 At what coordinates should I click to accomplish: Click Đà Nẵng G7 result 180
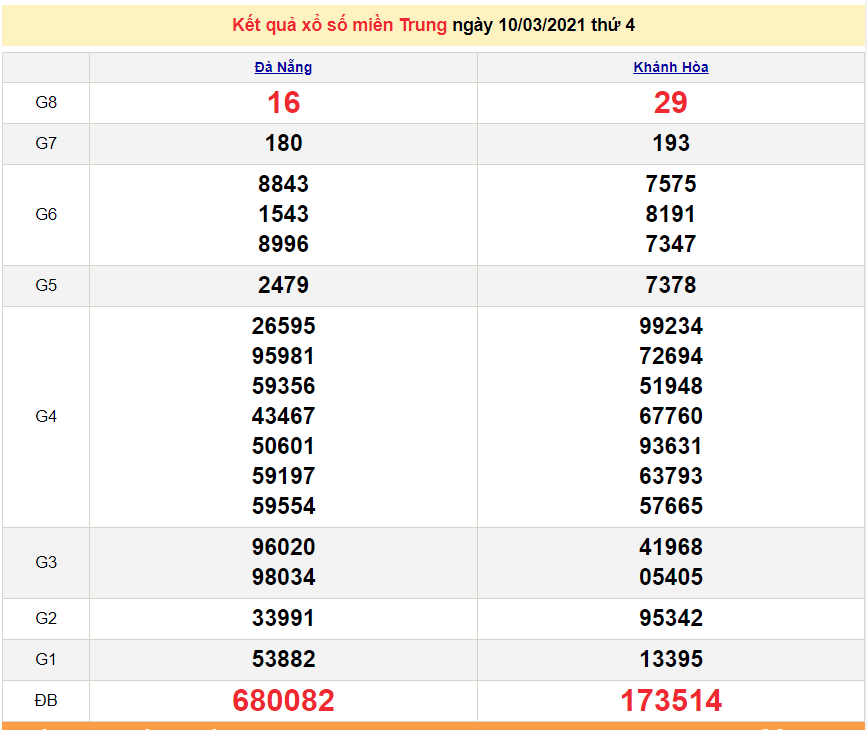click(x=283, y=144)
